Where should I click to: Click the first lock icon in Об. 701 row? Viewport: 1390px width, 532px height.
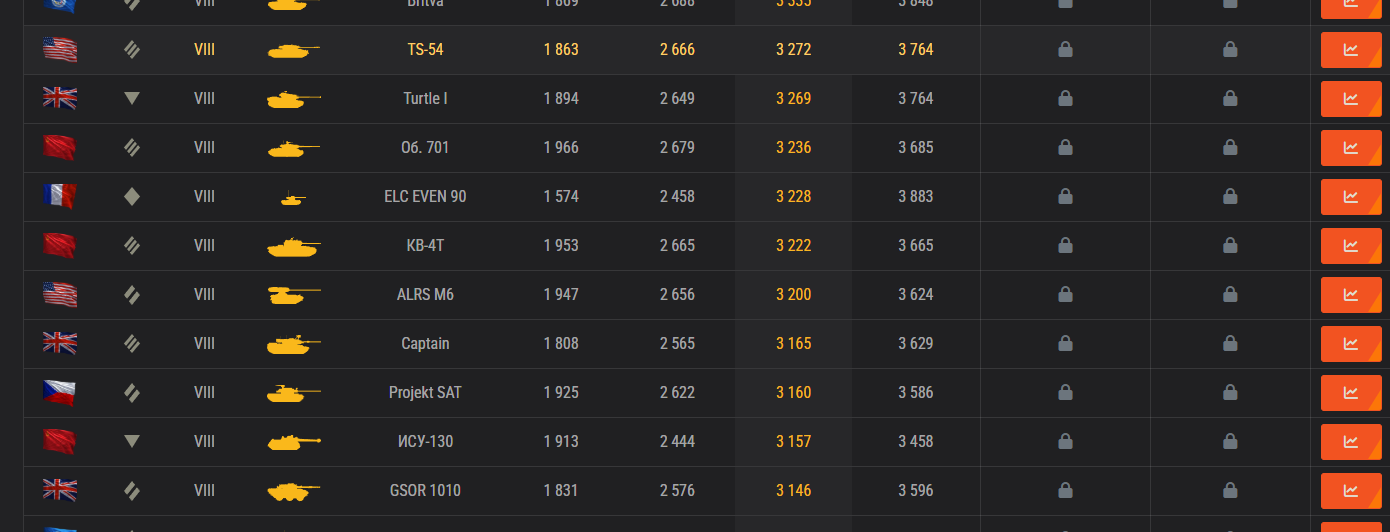coord(1066,147)
